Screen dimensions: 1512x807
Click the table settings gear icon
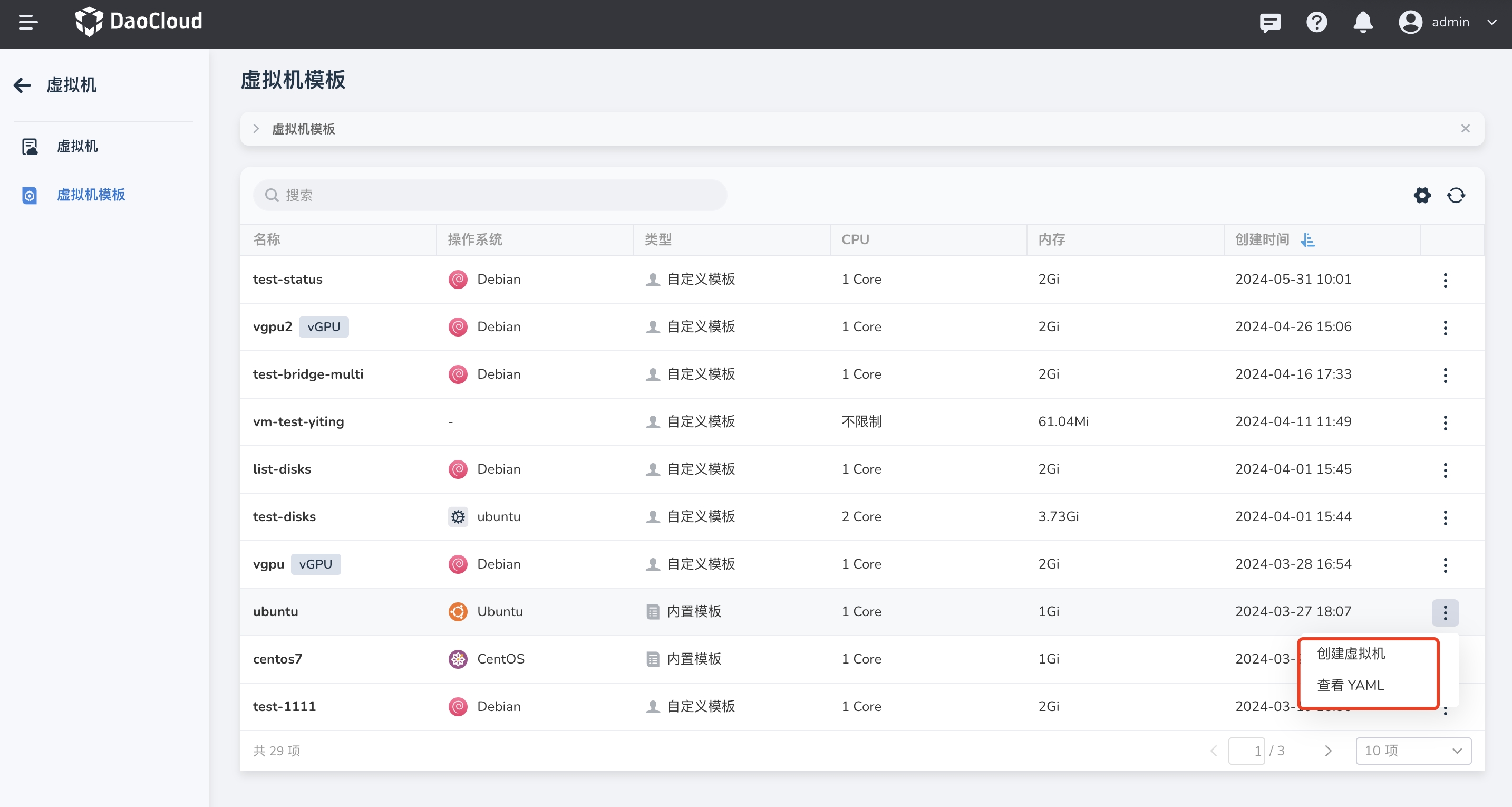(1422, 195)
